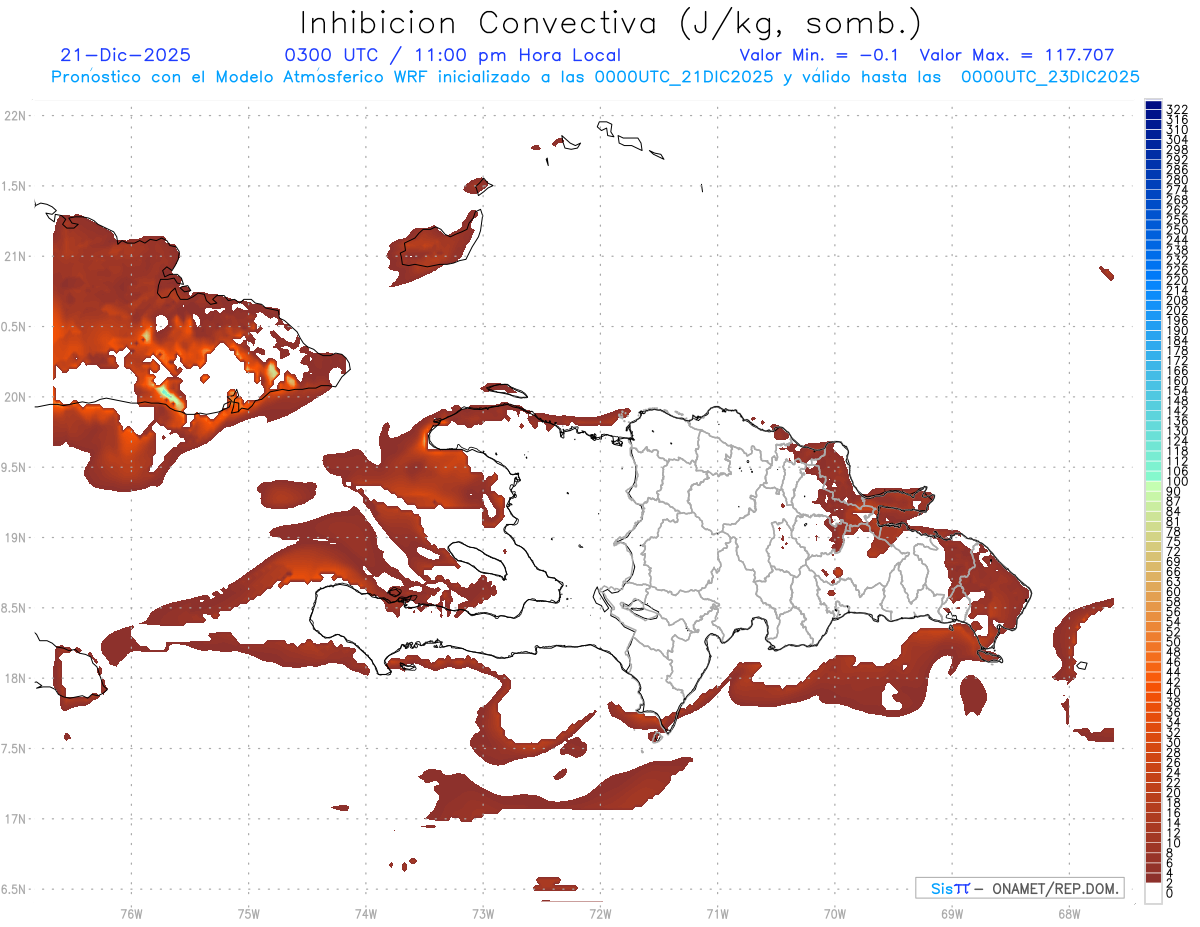
Task: Click the colorbar value label '322'
Action: pyautogui.click(x=1176, y=109)
